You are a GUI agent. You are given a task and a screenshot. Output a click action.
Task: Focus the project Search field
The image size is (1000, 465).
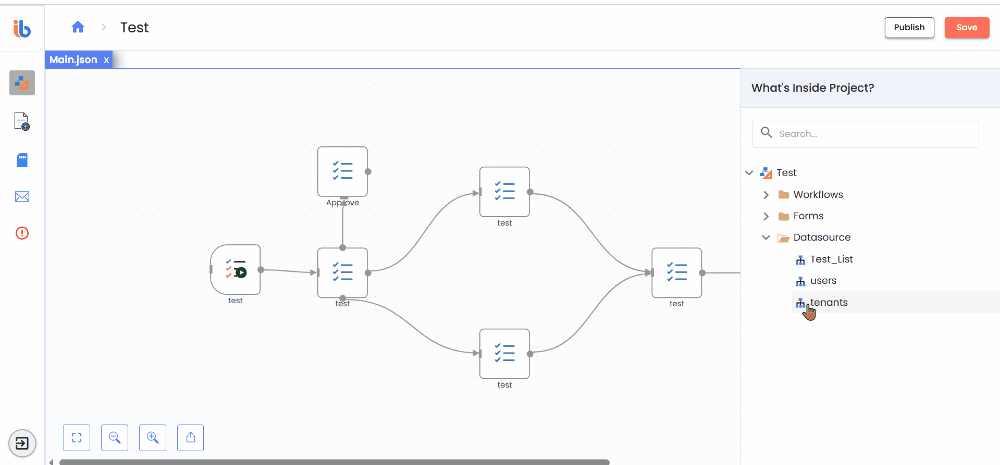coord(865,134)
